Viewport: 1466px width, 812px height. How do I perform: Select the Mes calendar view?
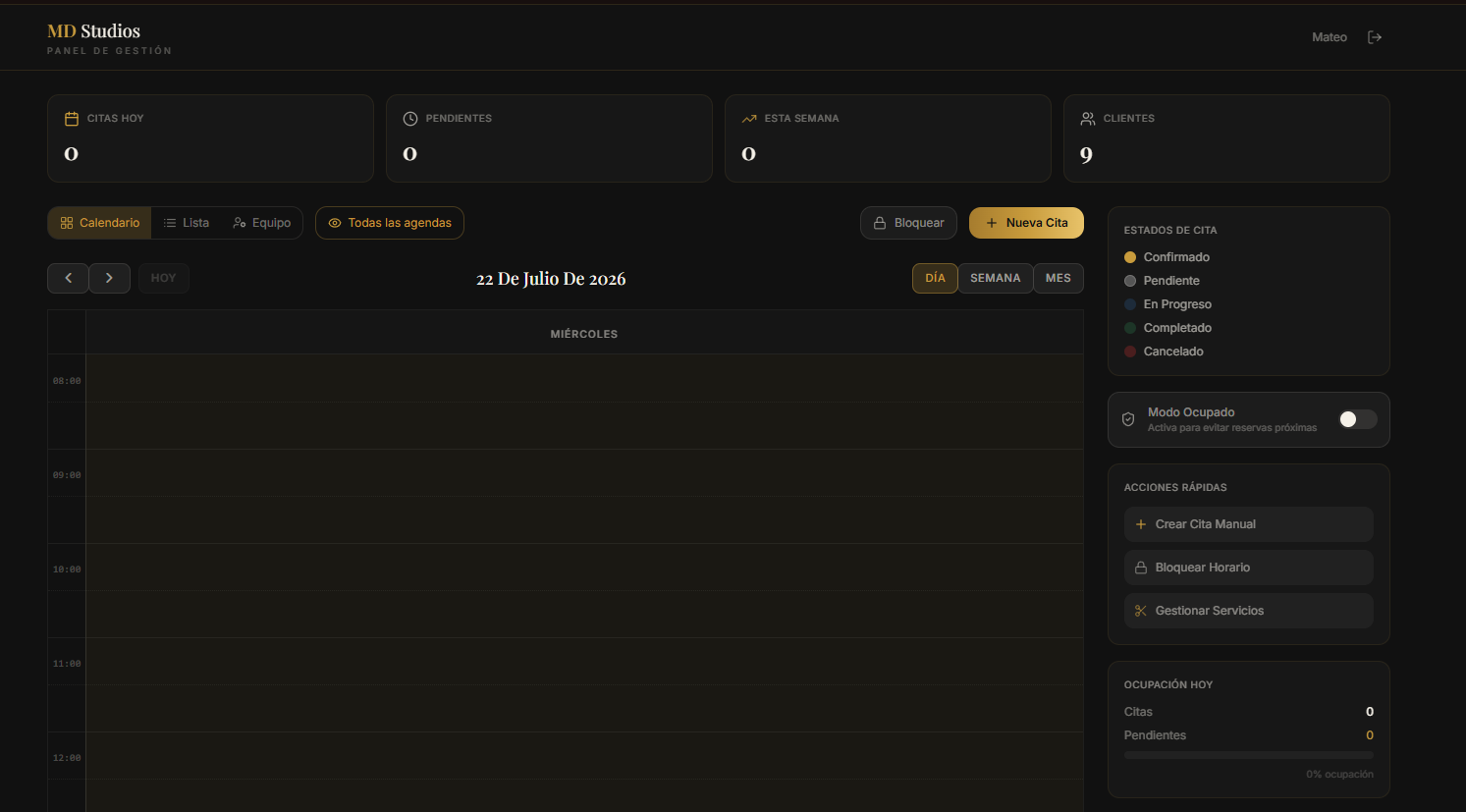[x=1059, y=278]
